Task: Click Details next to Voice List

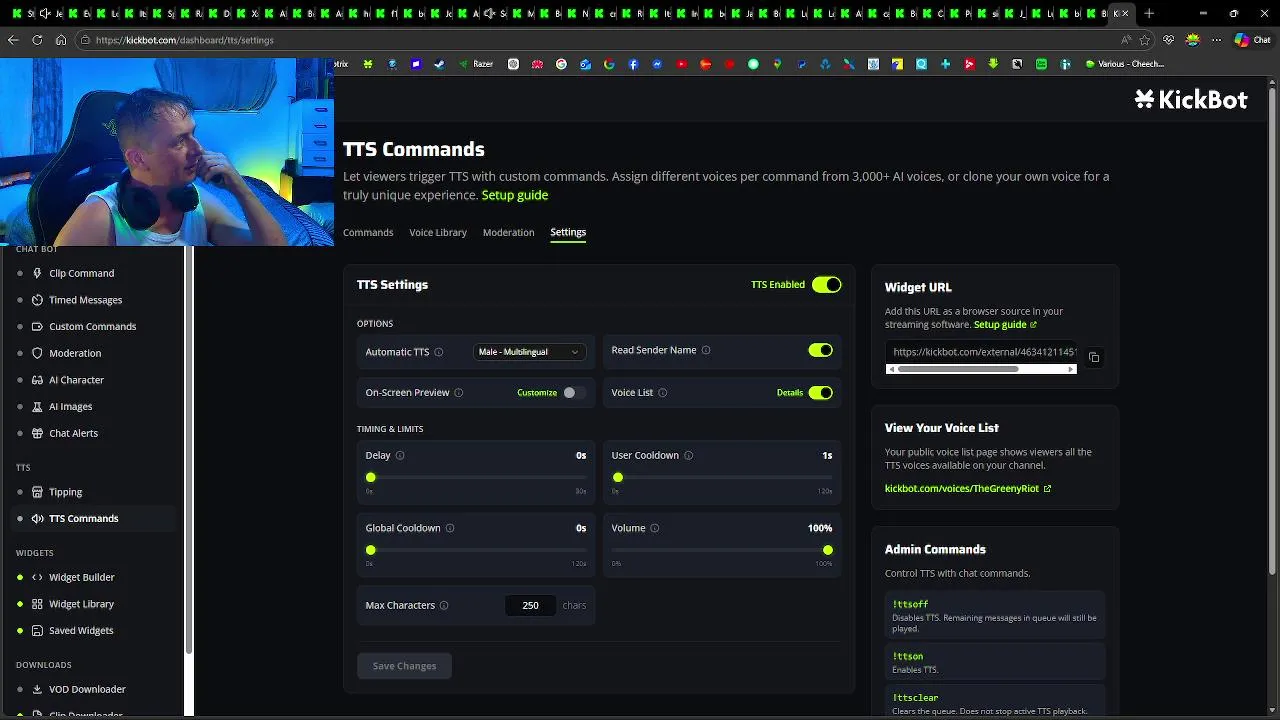Action: (790, 393)
